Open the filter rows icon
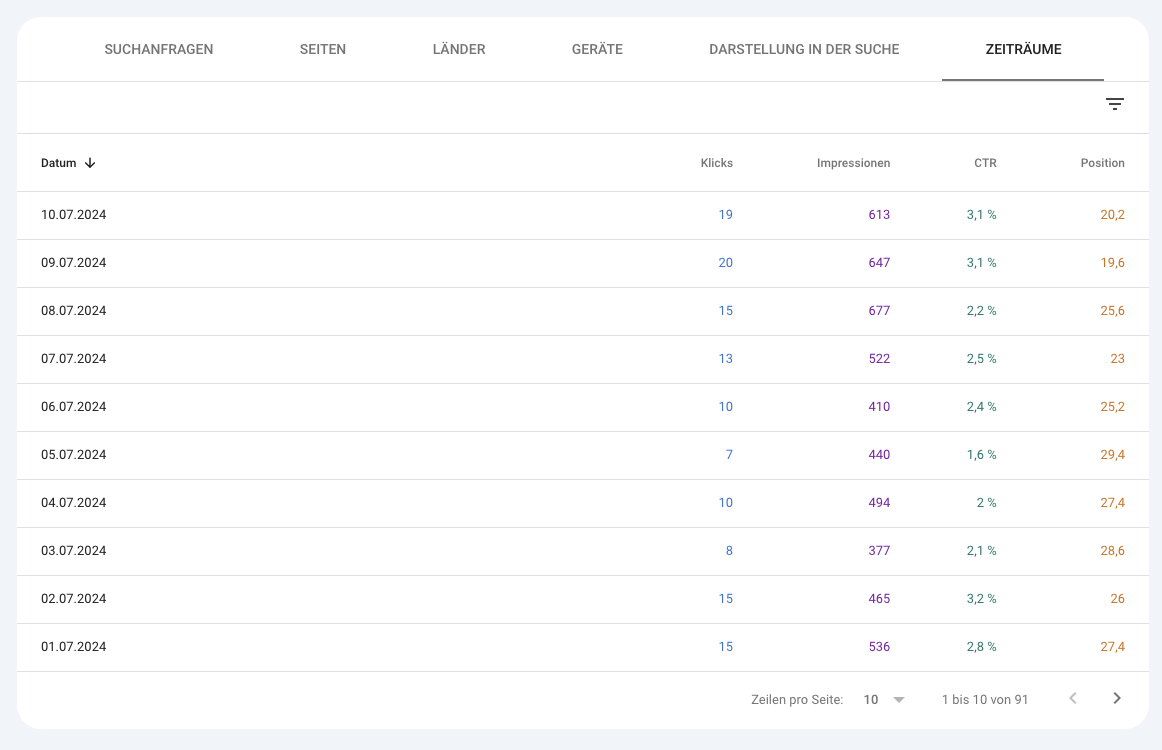The width and height of the screenshot is (1162, 750). [x=1114, y=104]
